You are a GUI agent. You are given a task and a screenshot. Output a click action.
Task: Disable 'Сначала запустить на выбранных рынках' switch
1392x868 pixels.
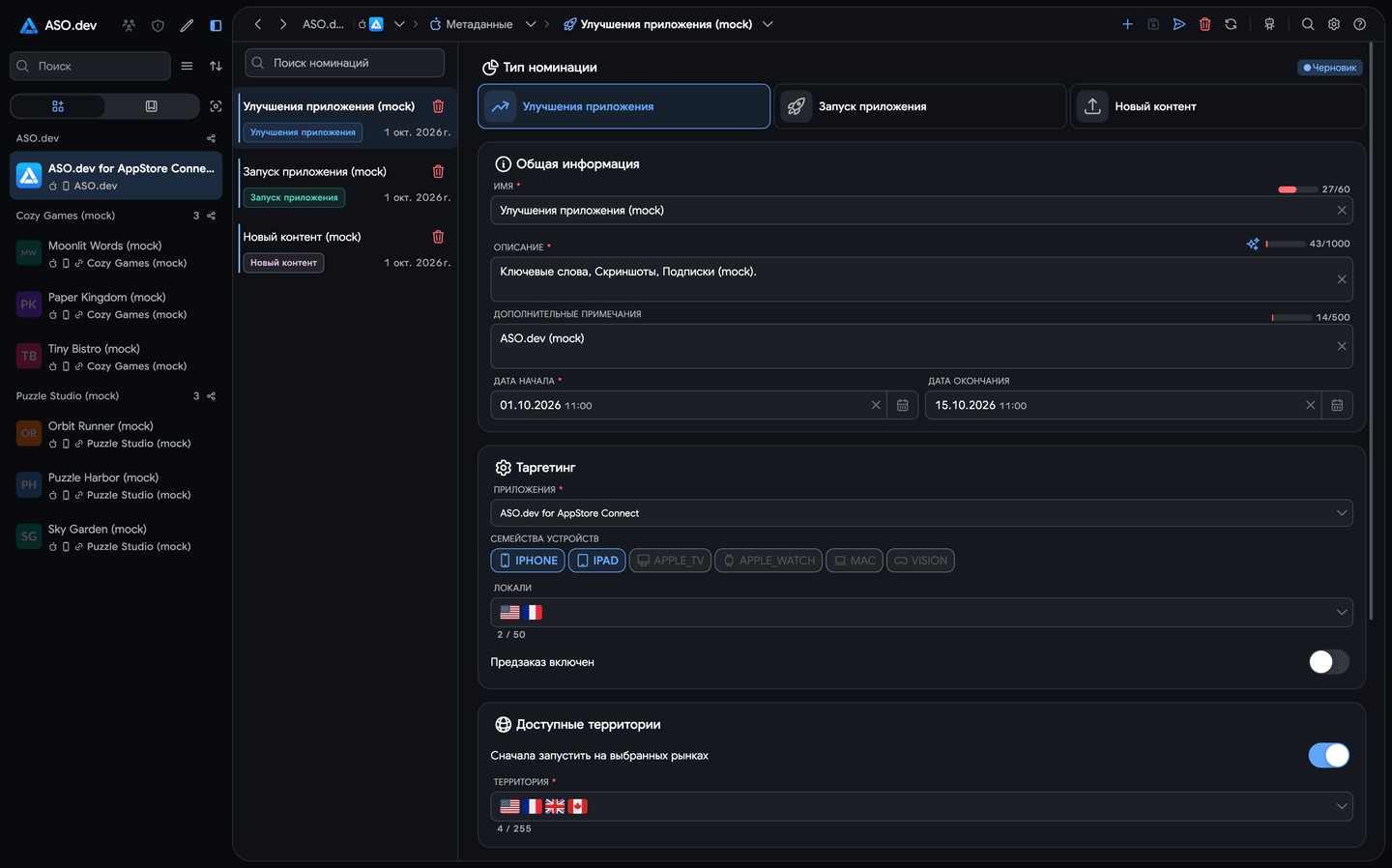(1329, 755)
